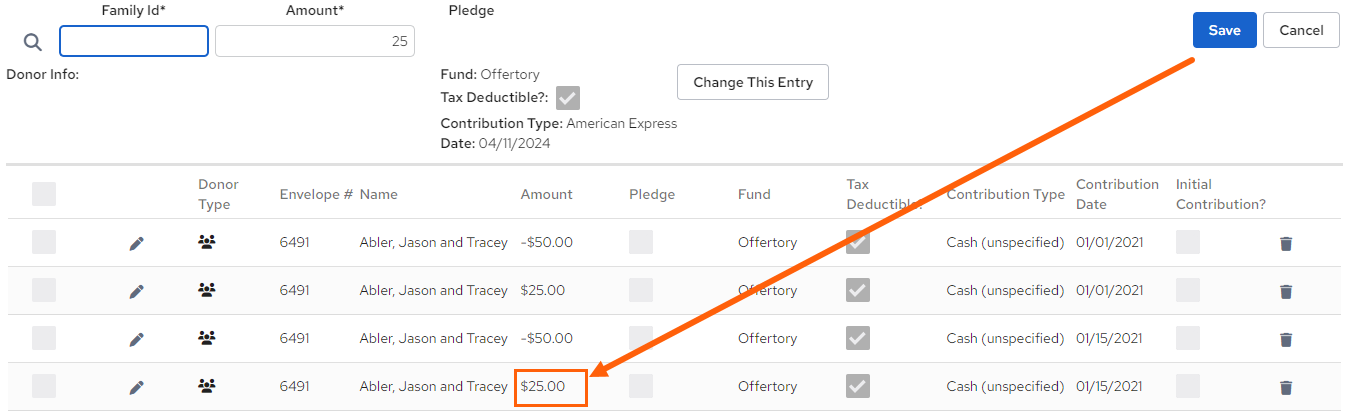Click the Family Id search magnifier icon

33,42
